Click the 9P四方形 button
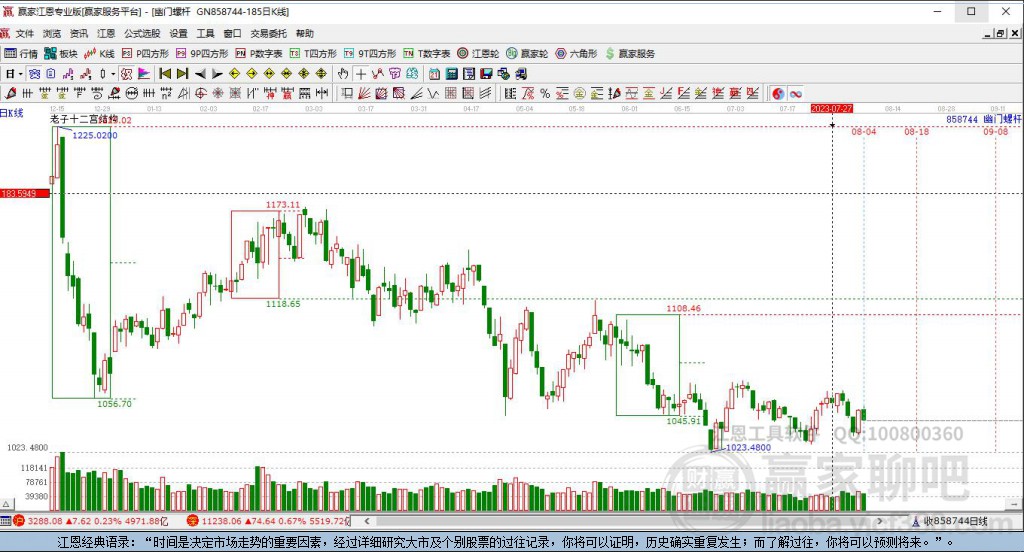1024x552 pixels. pos(202,54)
